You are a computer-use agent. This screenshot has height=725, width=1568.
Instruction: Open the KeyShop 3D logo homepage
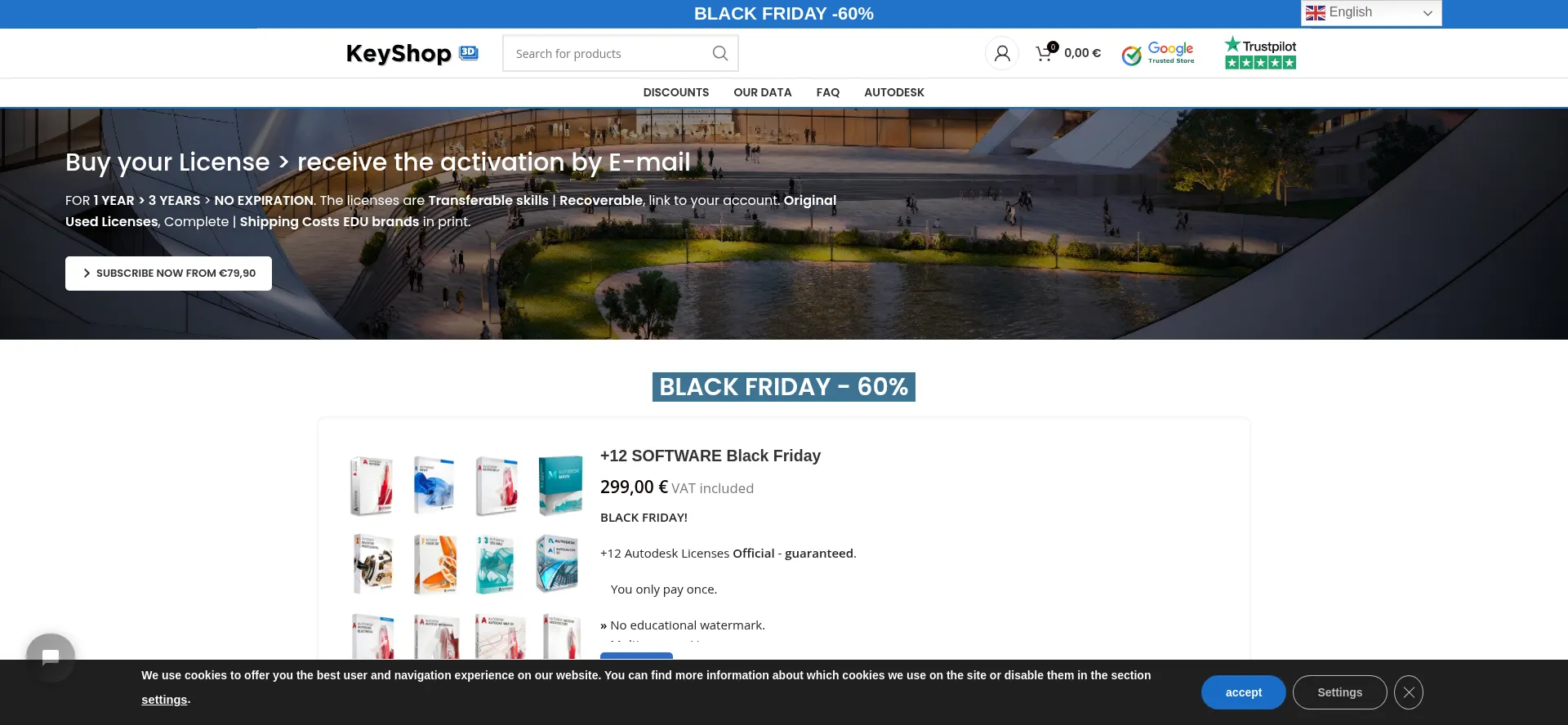(x=412, y=53)
